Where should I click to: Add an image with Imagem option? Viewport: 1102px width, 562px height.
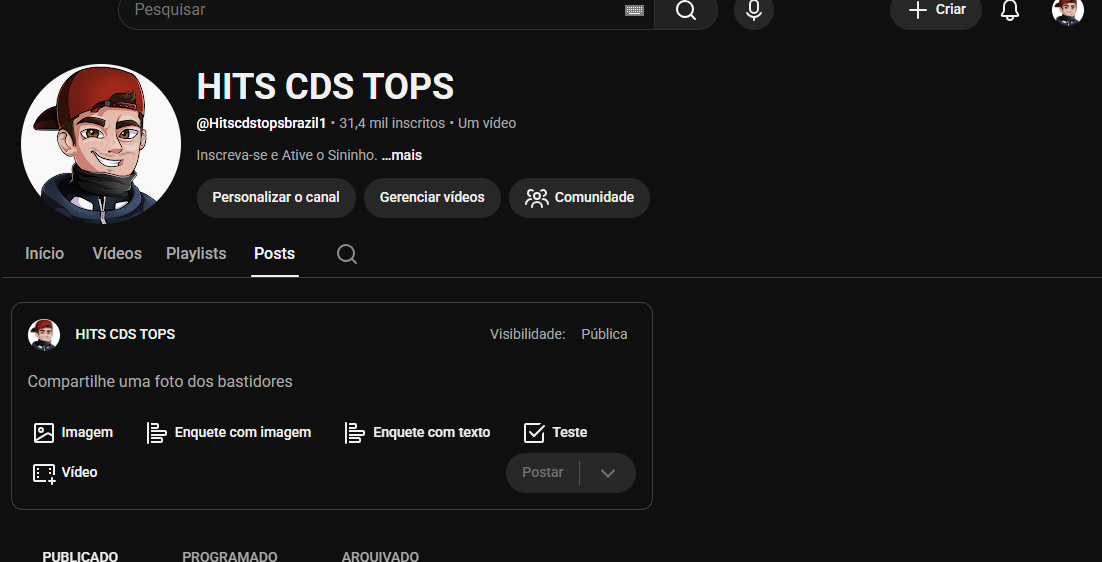point(73,433)
